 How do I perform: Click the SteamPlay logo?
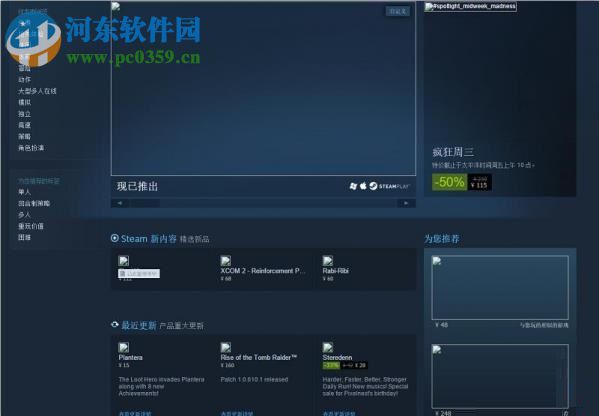389,186
